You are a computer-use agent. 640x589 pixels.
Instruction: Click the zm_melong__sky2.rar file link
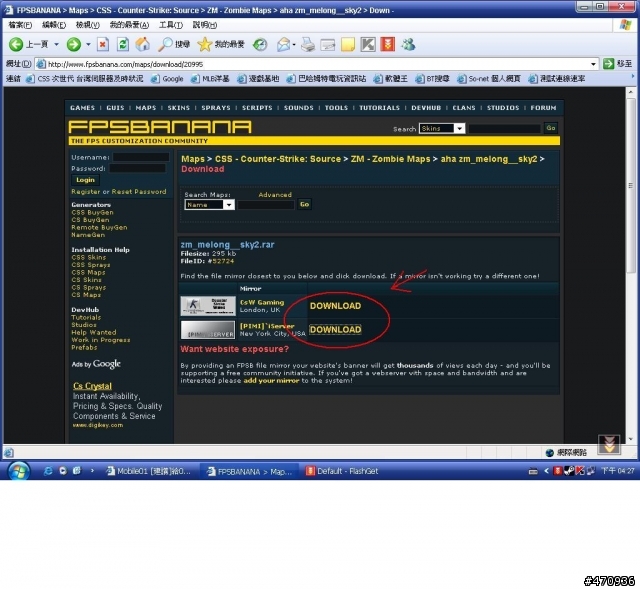[227, 244]
